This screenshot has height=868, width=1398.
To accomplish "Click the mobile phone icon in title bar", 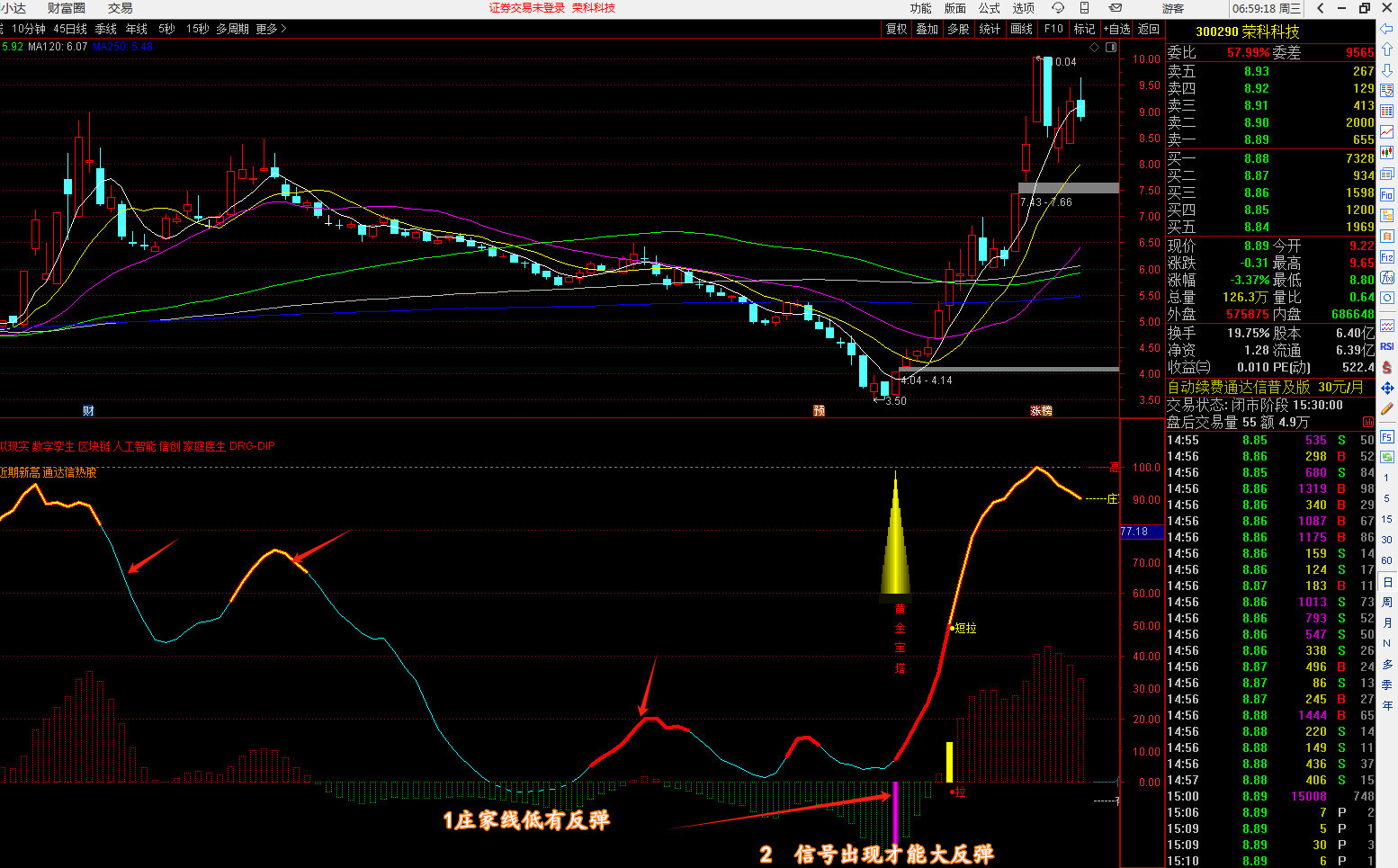I will [x=1084, y=8].
